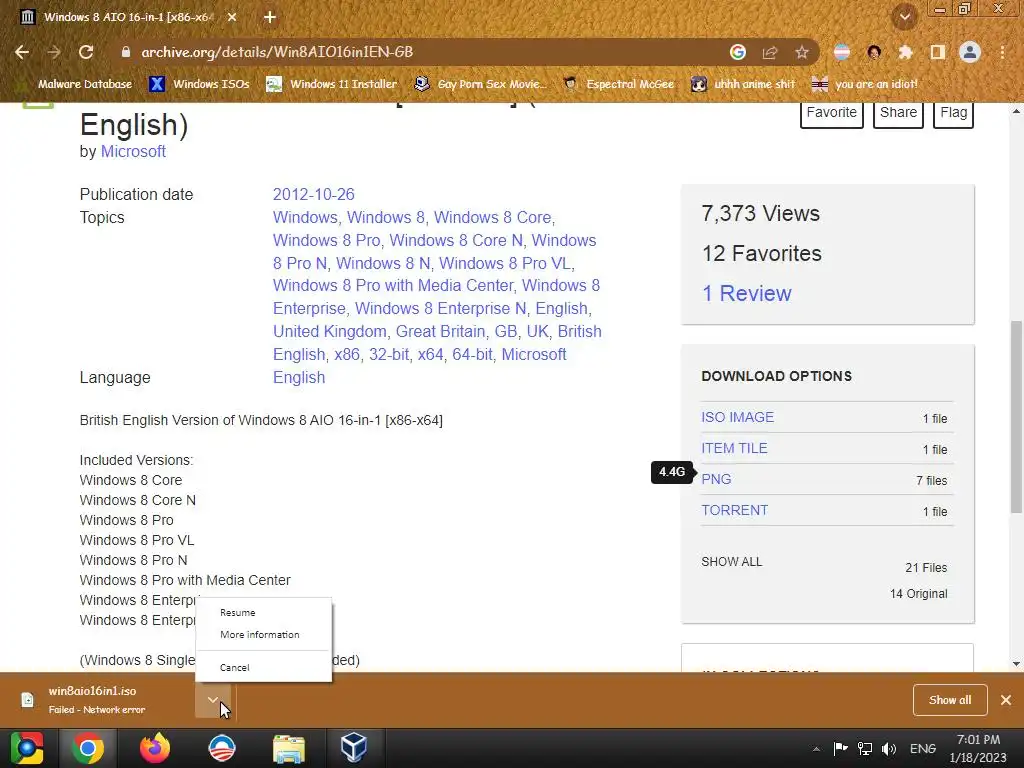Toggle the browser side panel icon
The image size is (1024, 768).
(x=938, y=52)
